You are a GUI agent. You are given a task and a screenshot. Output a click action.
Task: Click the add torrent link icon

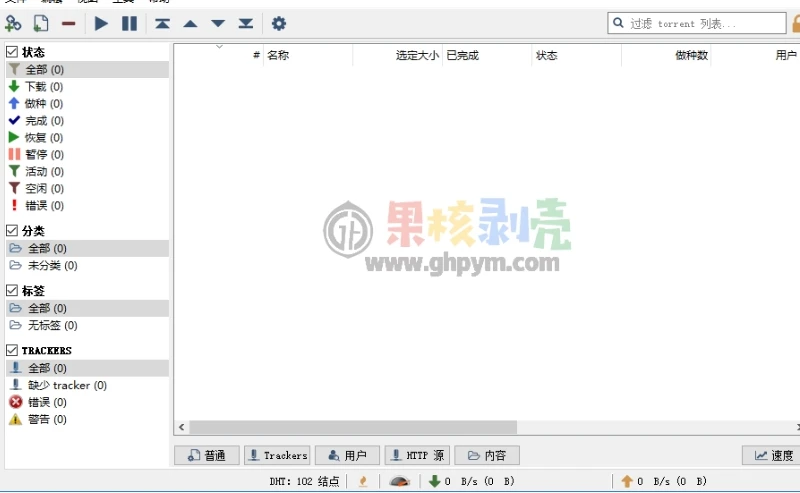(x=13, y=23)
